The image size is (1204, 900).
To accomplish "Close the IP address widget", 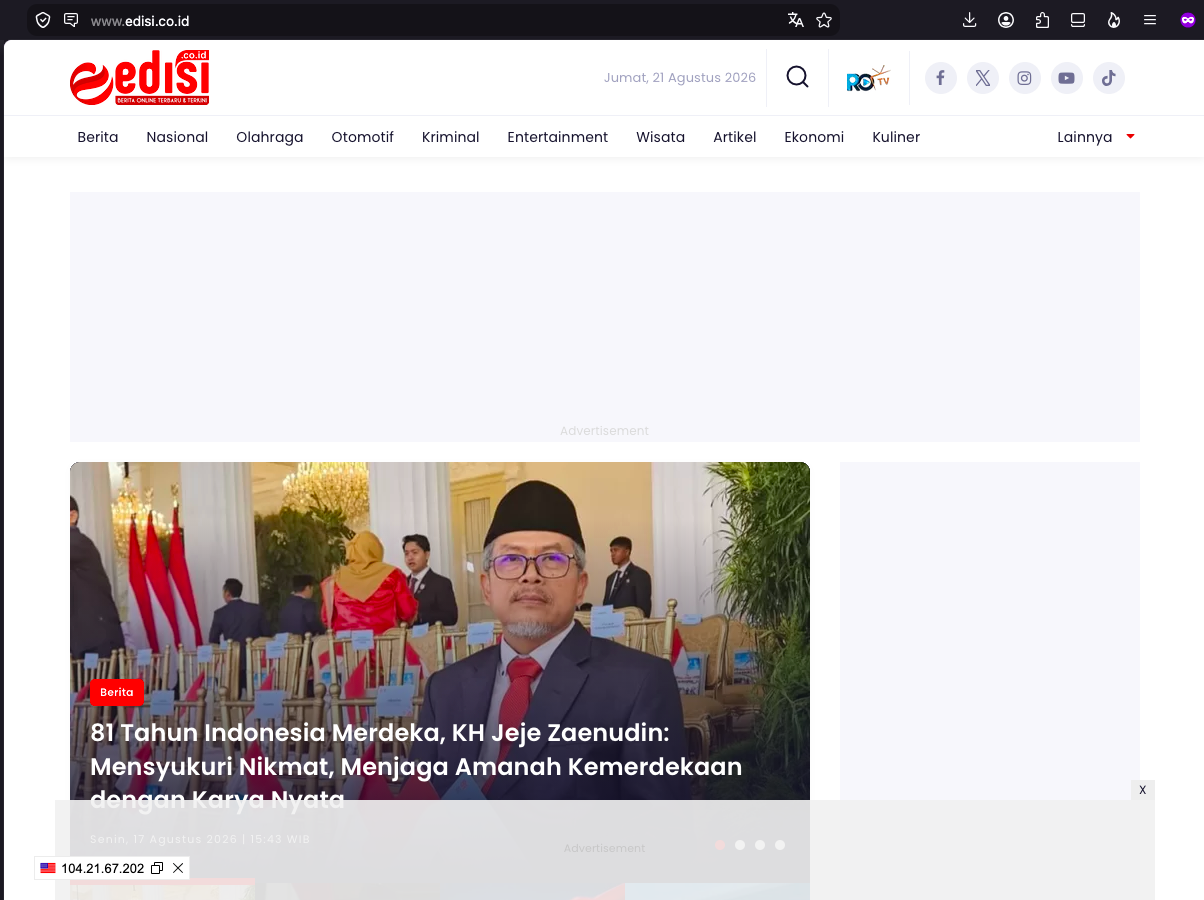I will point(178,868).
